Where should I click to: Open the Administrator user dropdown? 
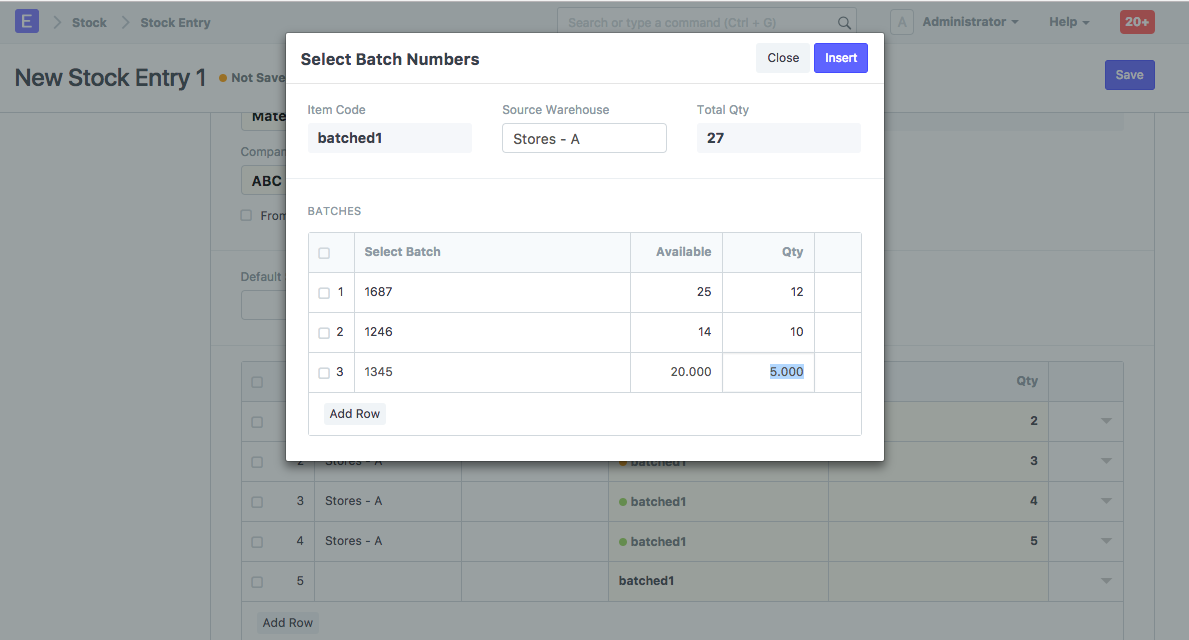coord(970,22)
